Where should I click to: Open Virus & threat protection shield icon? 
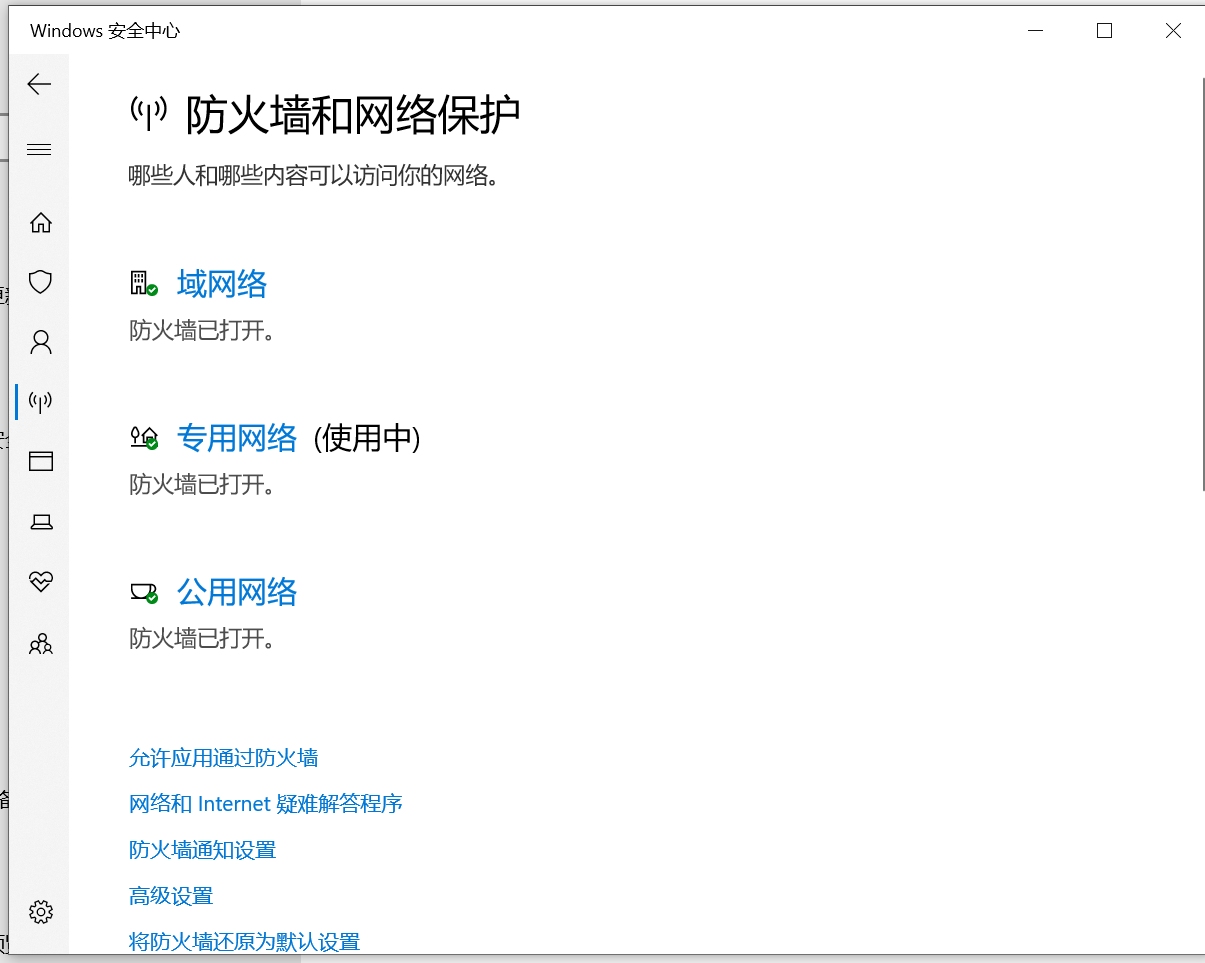pyautogui.click(x=40, y=282)
